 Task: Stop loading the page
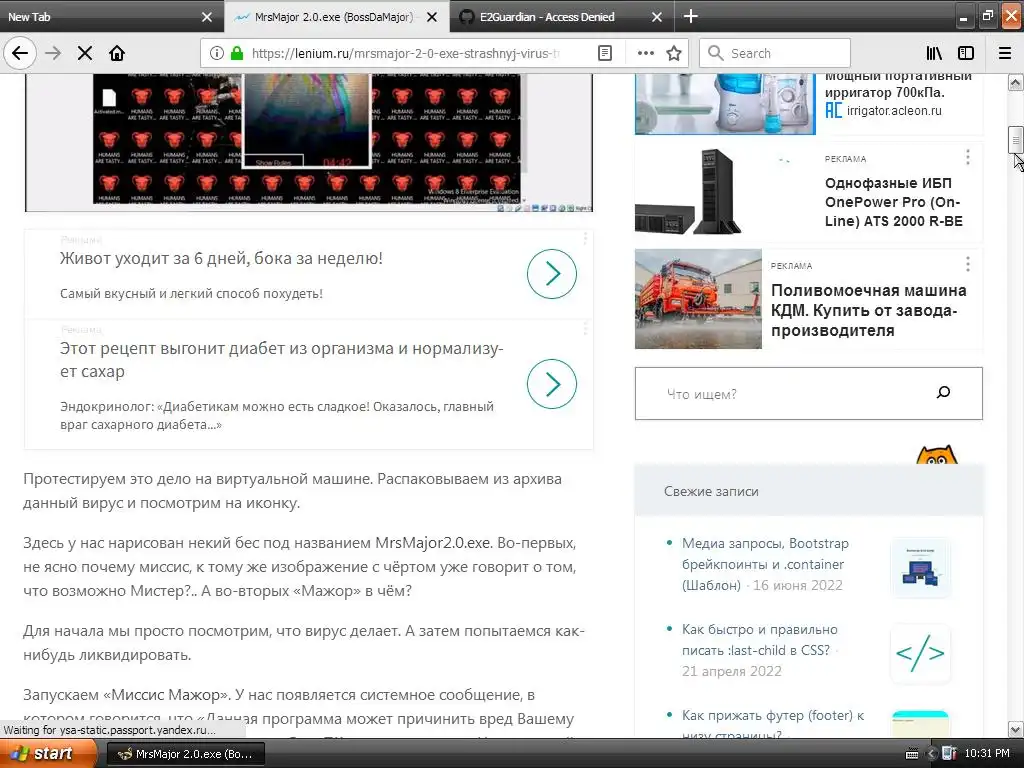[x=85, y=54]
